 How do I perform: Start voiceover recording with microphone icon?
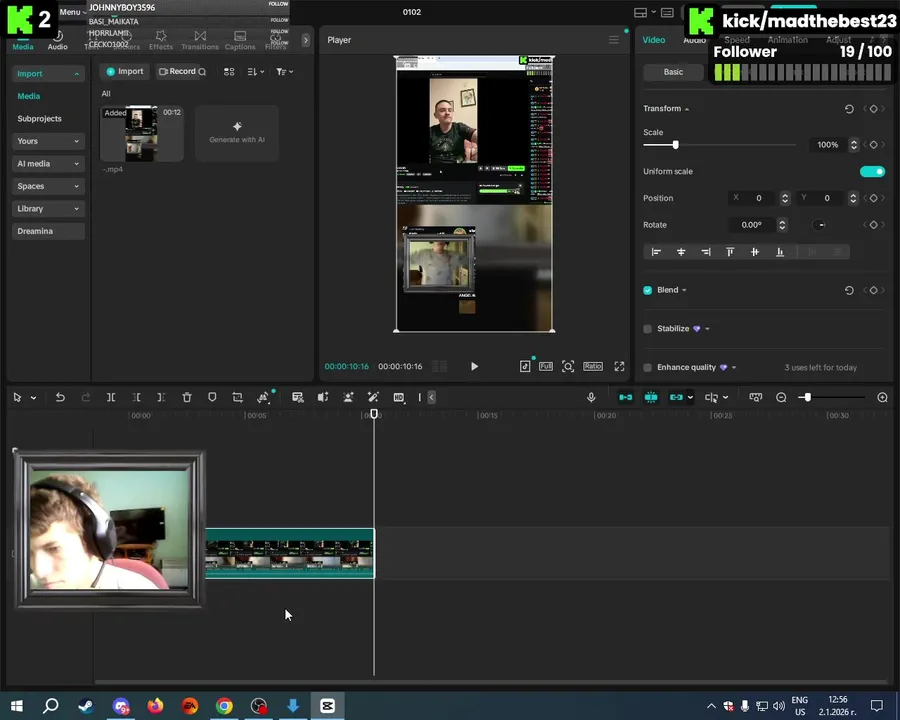click(591, 397)
